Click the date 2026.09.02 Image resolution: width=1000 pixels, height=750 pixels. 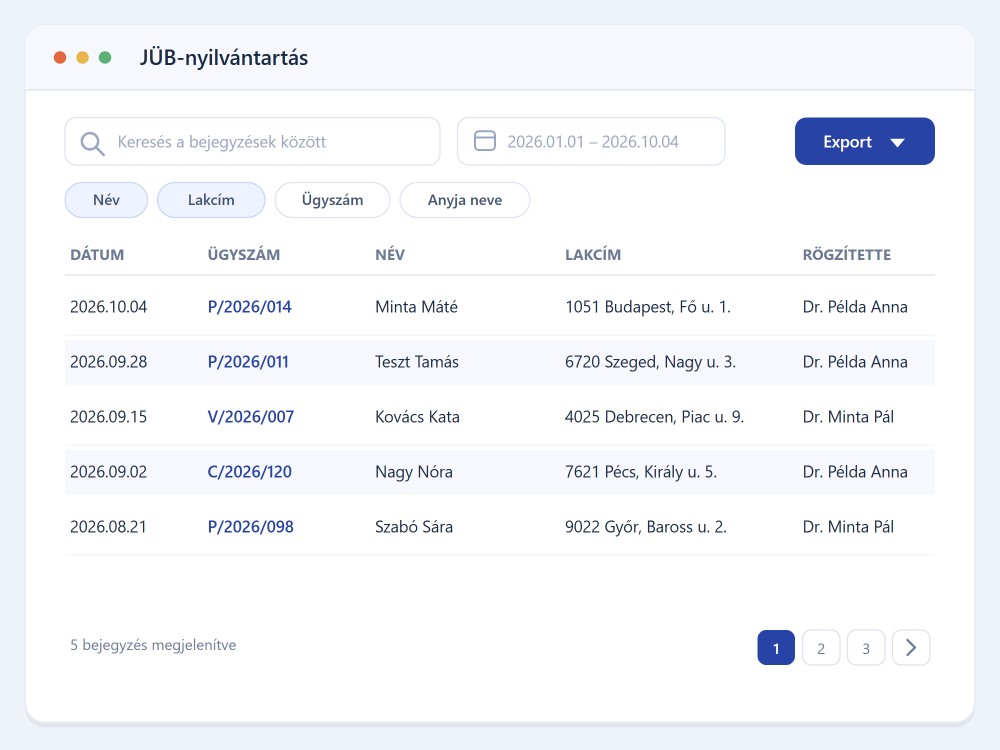click(108, 471)
